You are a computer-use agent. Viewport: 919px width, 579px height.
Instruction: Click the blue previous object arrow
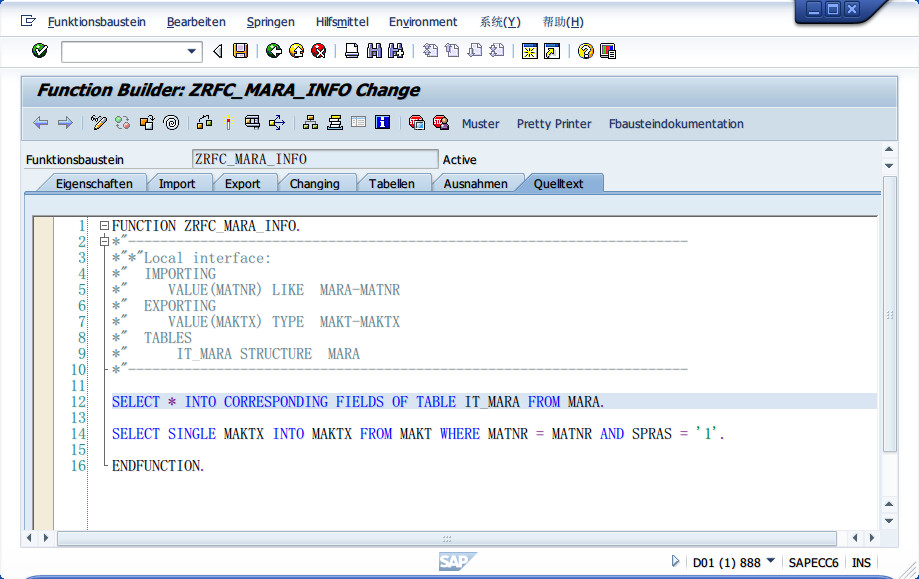(x=40, y=123)
